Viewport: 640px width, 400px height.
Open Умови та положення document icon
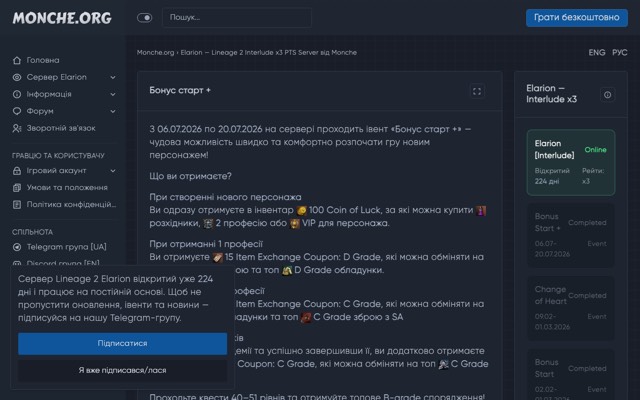click(17, 188)
